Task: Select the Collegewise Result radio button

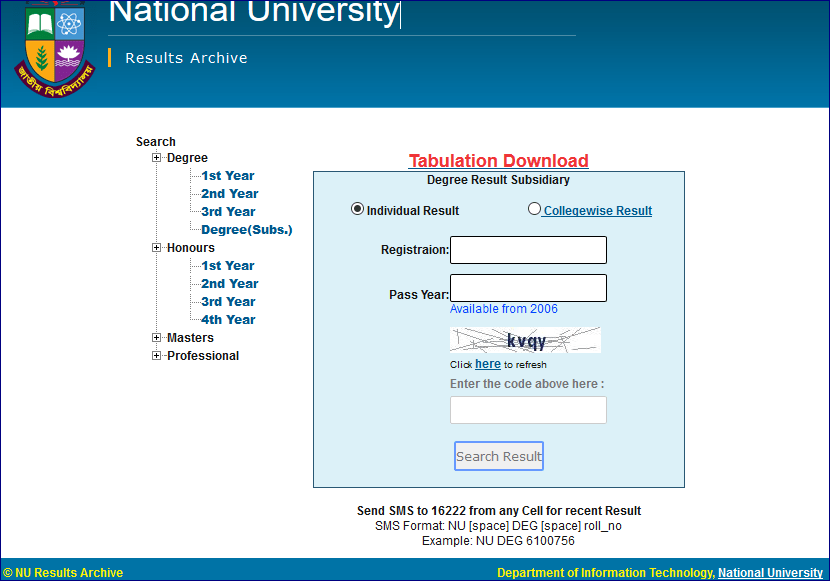Action: (x=534, y=209)
